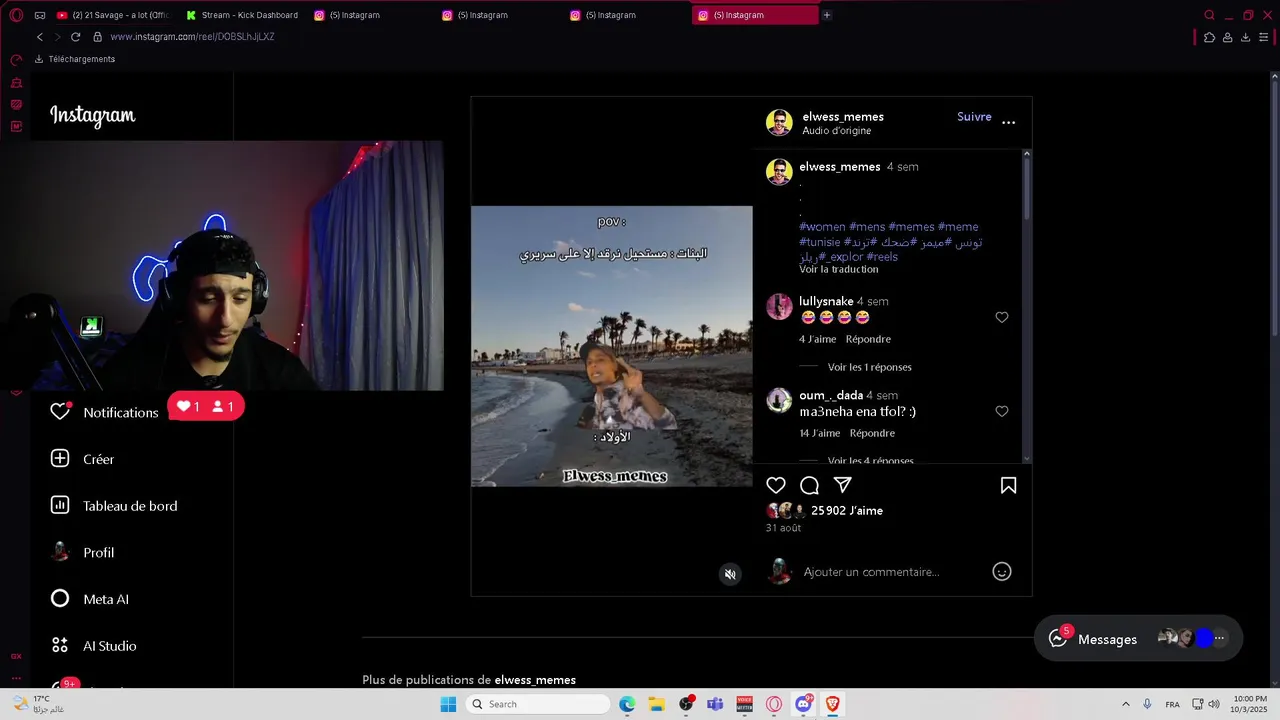Open Microsoft Teams from the taskbar

click(715, 704)
